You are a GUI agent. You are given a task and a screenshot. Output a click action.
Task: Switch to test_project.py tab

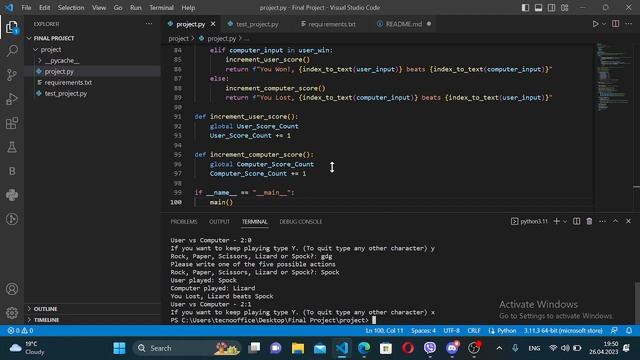(257, 24)
